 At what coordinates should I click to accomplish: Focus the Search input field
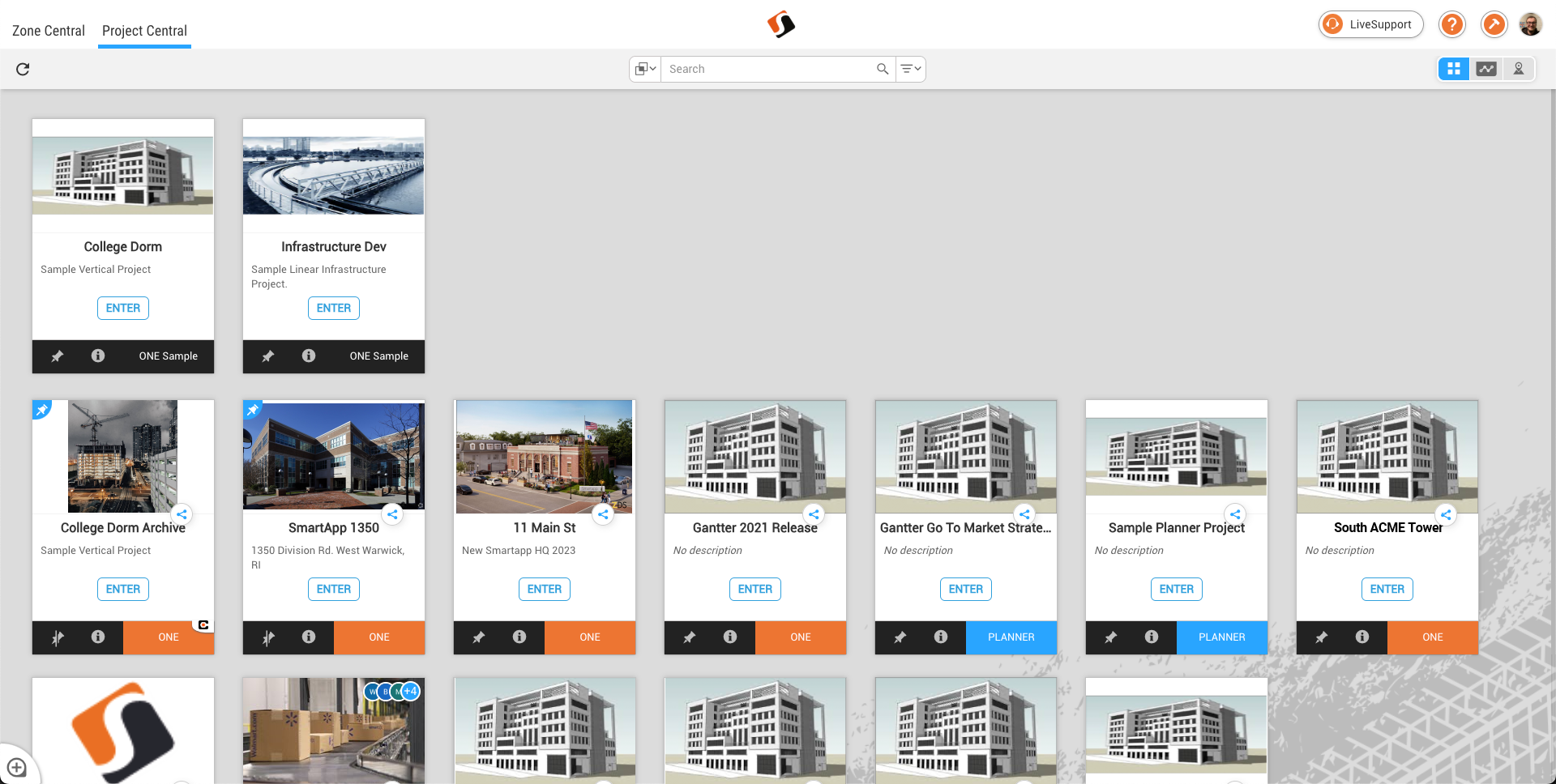coord(767,69)
